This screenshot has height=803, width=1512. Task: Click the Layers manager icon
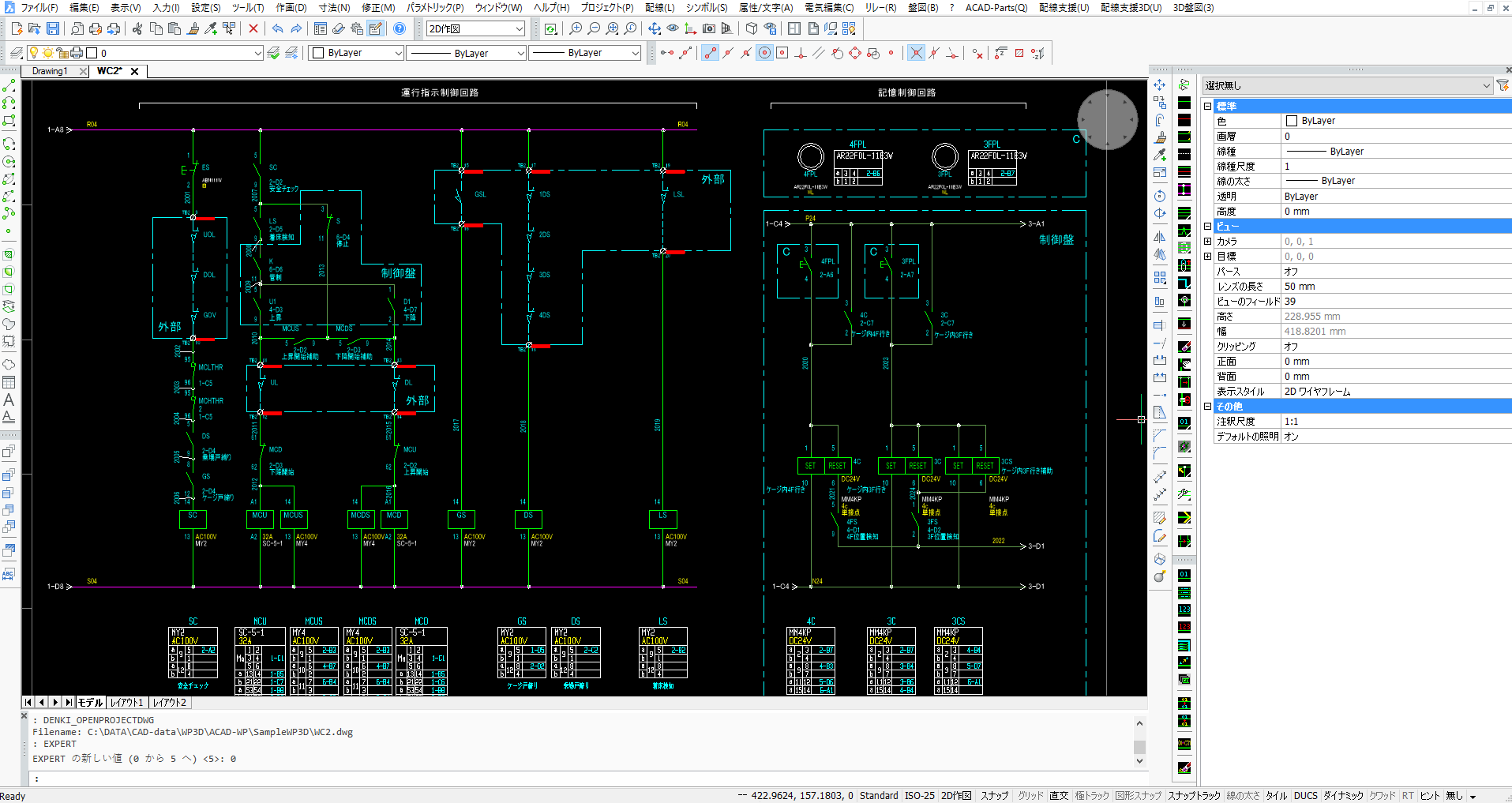[17, 53]
